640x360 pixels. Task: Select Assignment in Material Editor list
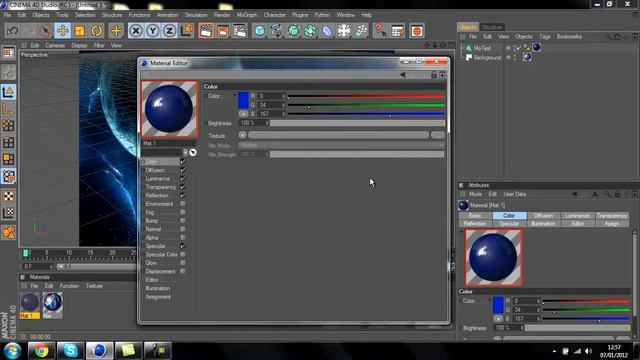pos(158,297)
